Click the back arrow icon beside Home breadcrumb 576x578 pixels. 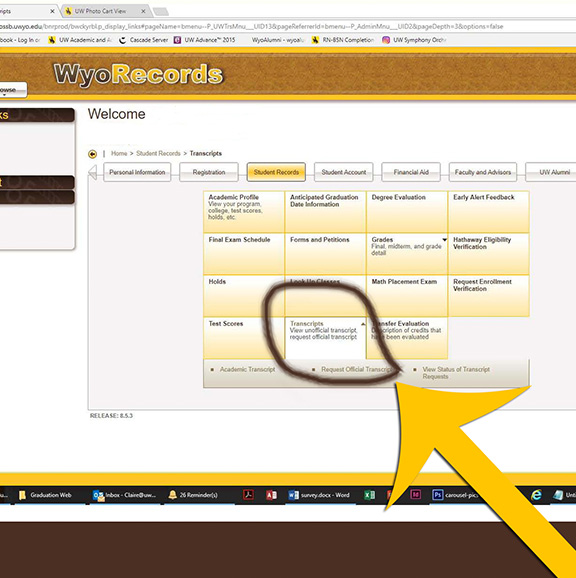[92, 154]
